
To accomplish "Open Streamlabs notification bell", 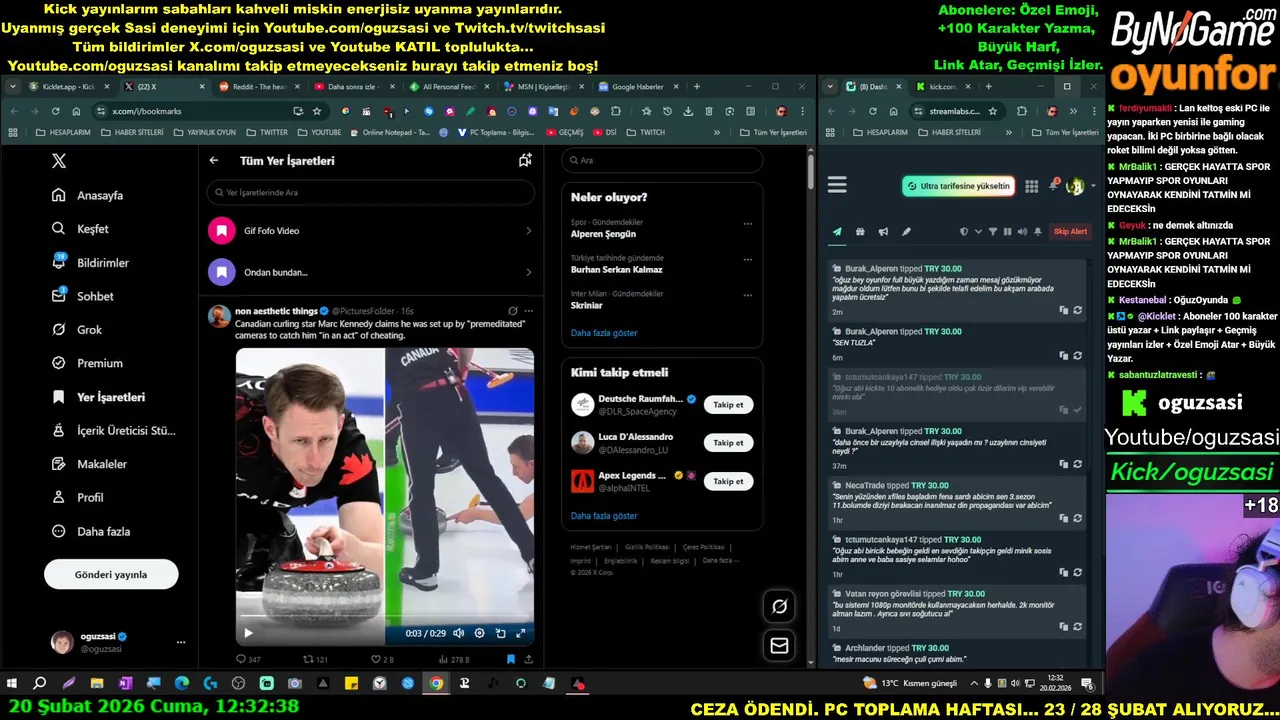I will (x=1053, y=186).
